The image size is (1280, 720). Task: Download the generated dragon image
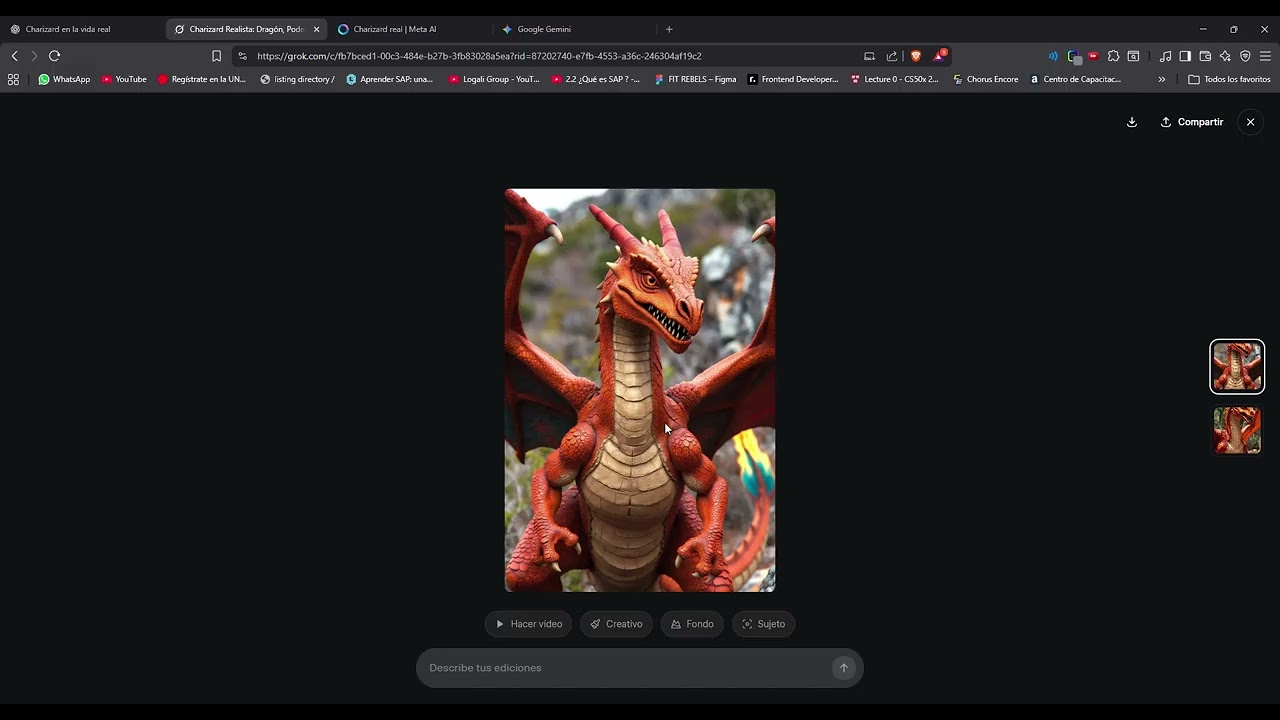pos(1132,122)
